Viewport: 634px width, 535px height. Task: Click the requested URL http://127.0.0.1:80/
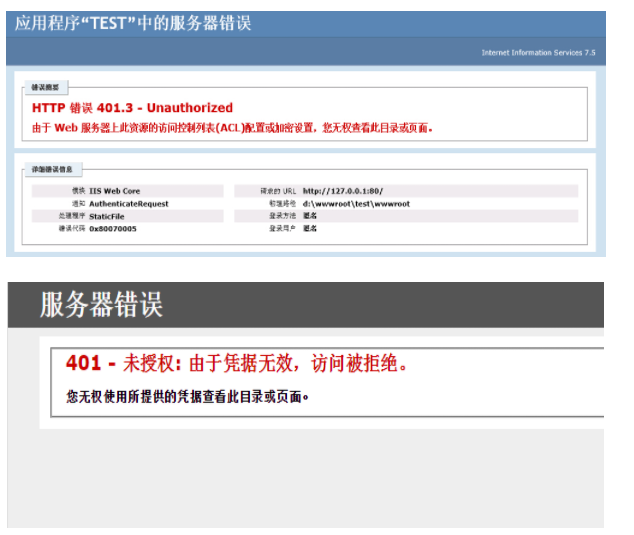click(x=343, y=191)
